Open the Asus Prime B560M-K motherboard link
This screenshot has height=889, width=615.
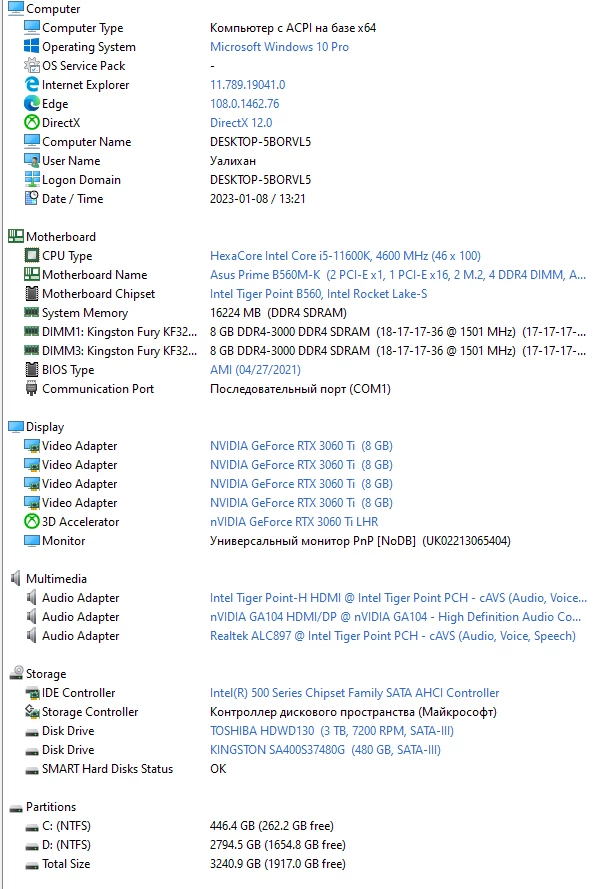pyautogui.click(x=398, y=274)
